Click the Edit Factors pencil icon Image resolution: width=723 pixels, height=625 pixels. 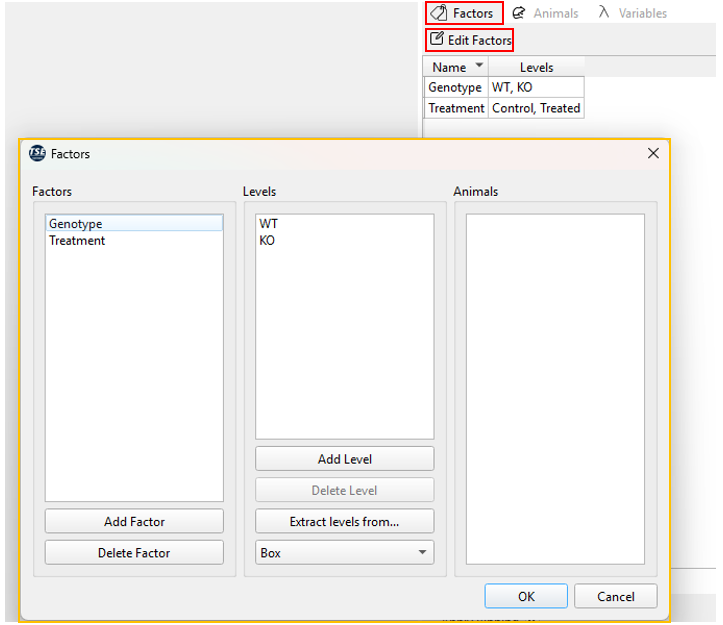tap(437, 40)
